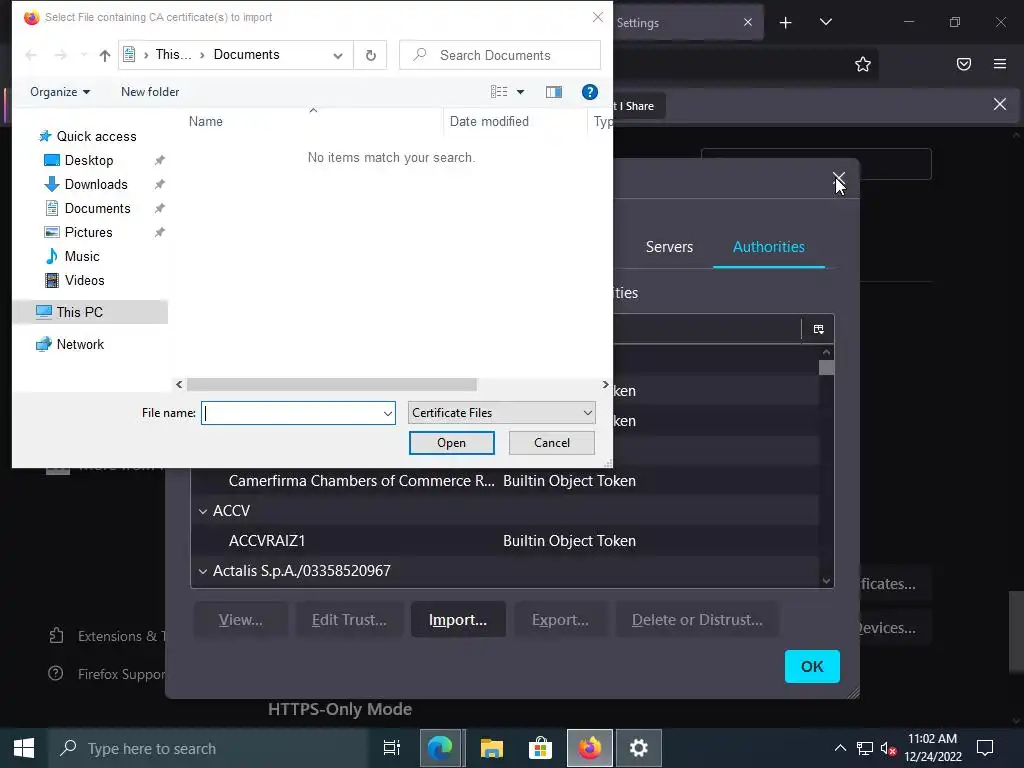This screenshot has width=1024, height=768.
Task: Click column picker icon in certificate list
Action: pos(818,329)
